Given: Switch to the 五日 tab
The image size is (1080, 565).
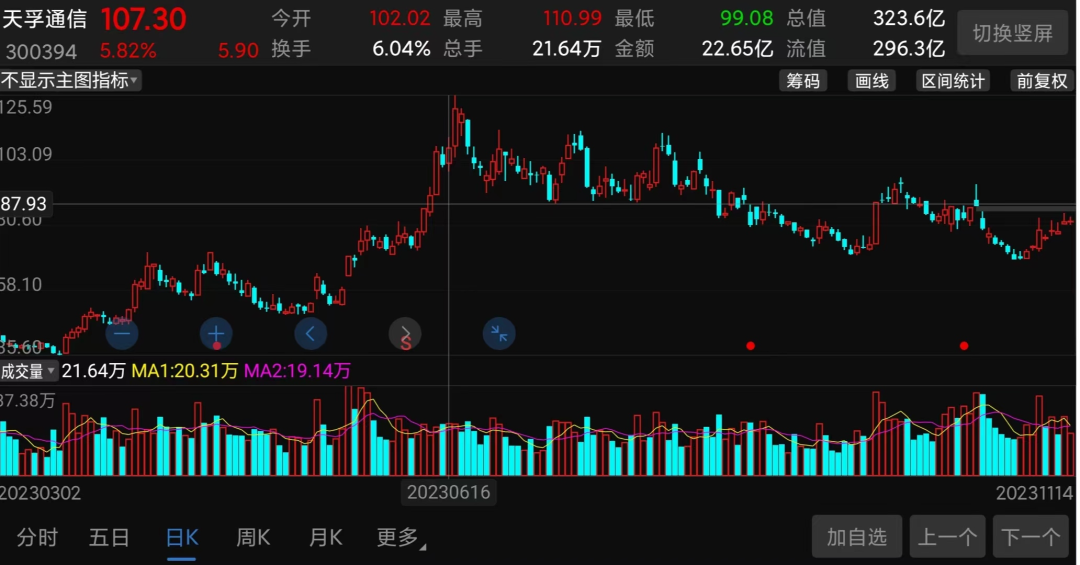Looking at the screenshot, I should (110, 537).
